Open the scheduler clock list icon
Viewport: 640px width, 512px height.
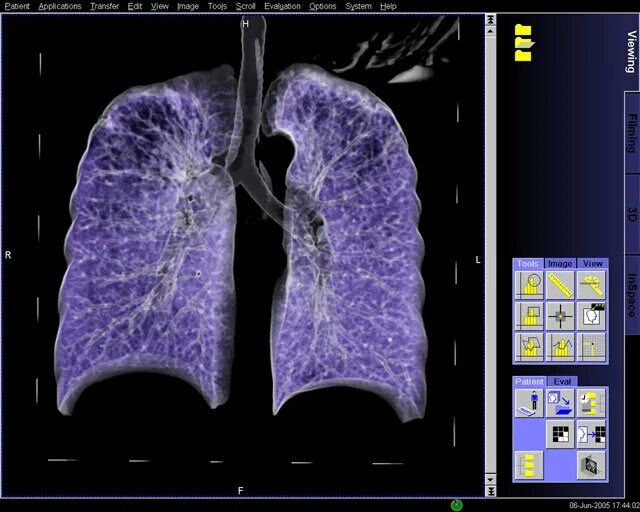pyautogui.click(x=591, y=403)
